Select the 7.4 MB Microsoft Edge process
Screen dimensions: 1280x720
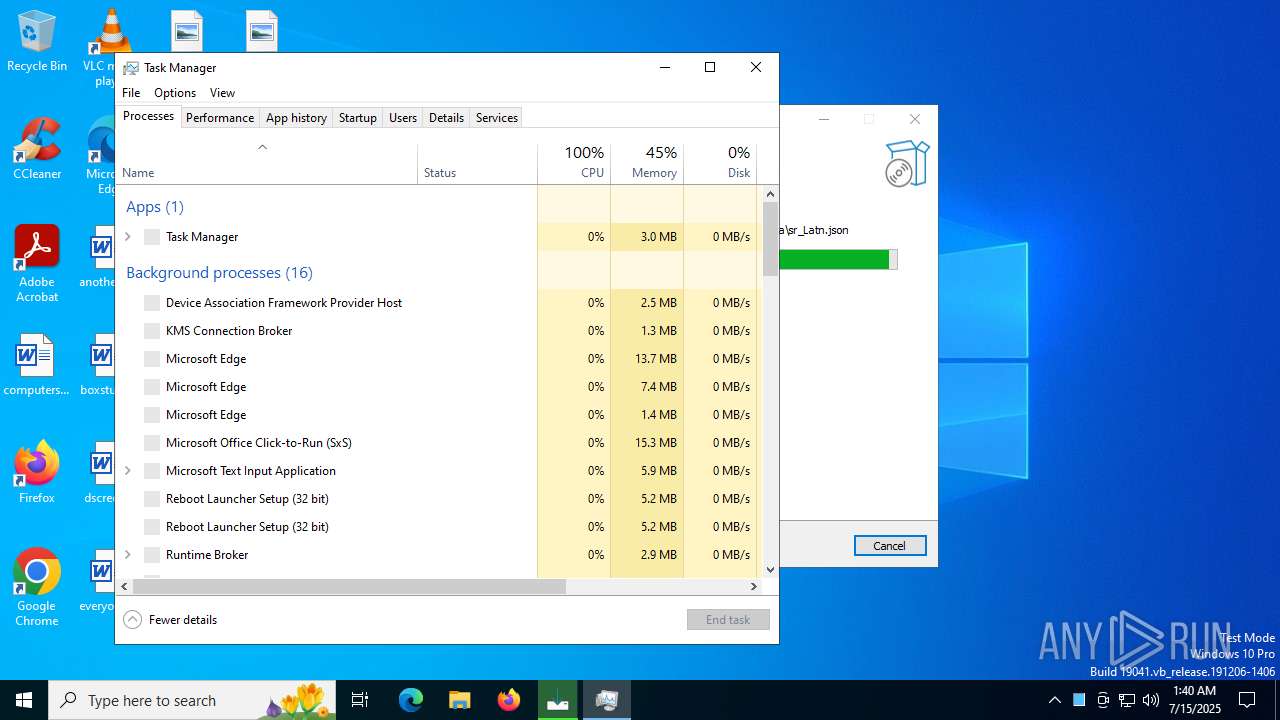click(437, 387)
